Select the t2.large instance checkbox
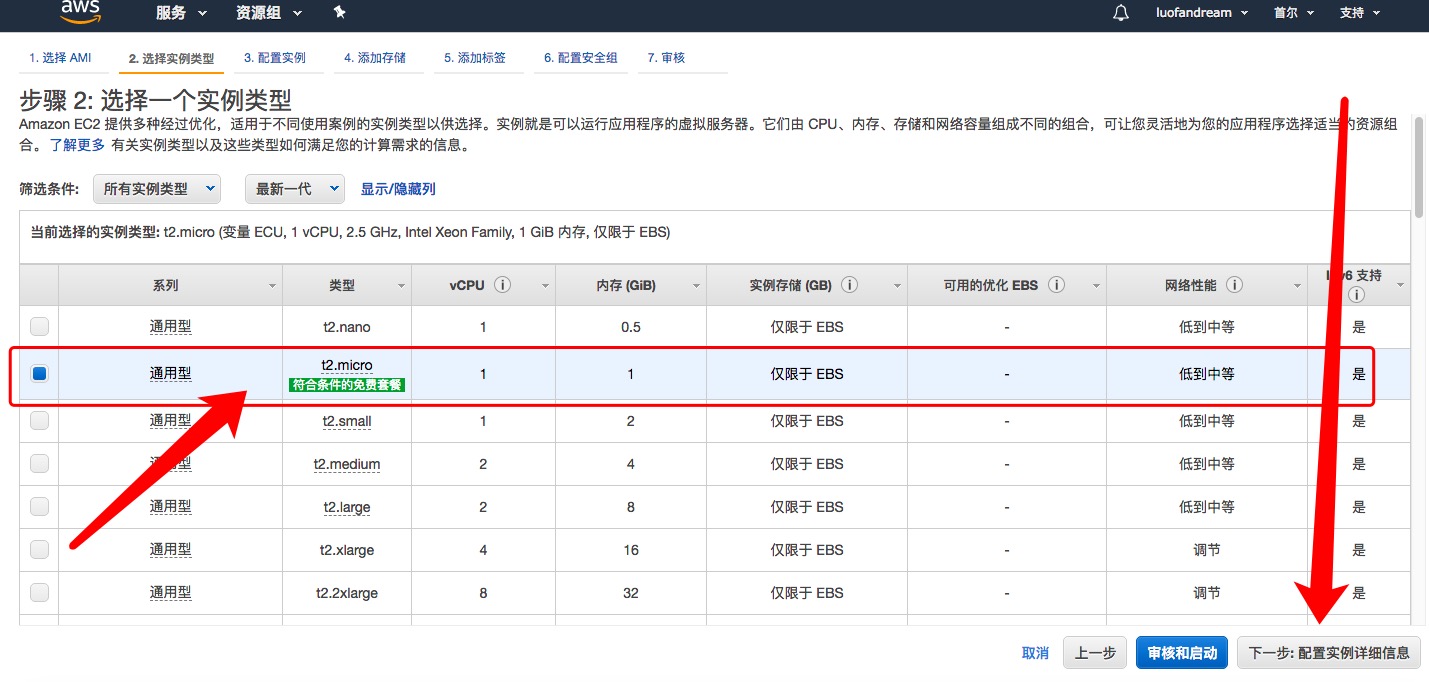Viewport: 1429px width, 682px height. (39, 506)
